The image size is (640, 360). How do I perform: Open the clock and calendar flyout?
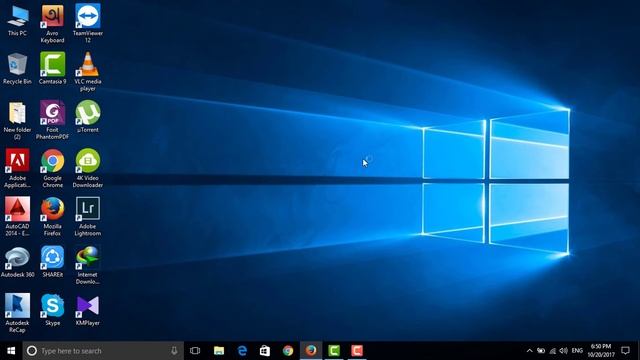point(601,351)
